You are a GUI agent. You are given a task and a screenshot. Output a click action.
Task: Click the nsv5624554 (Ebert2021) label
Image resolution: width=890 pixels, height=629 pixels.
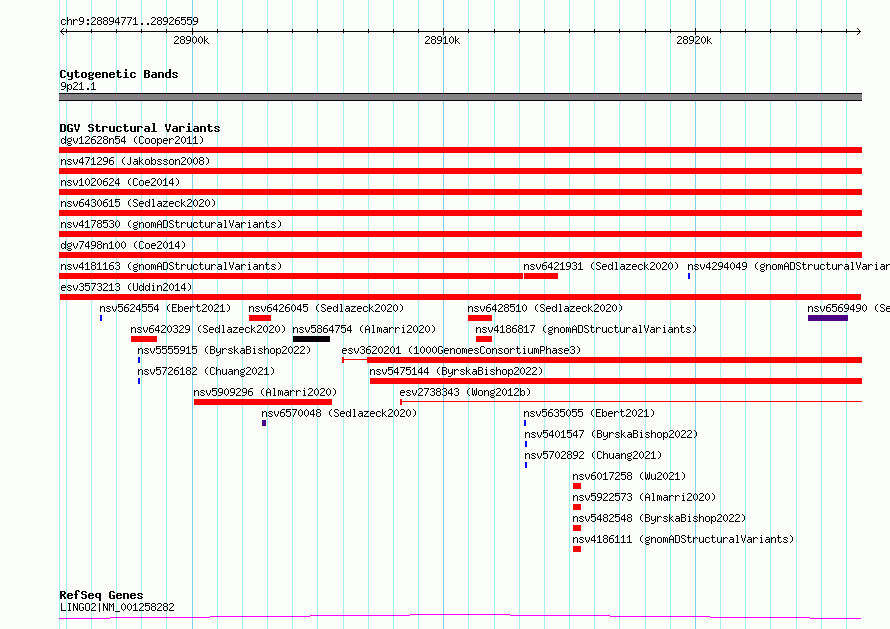(165, 308)
